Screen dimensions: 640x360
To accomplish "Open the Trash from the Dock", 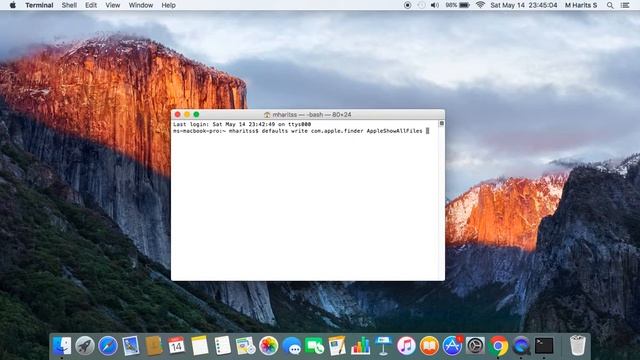I will [x=577, y=346].
